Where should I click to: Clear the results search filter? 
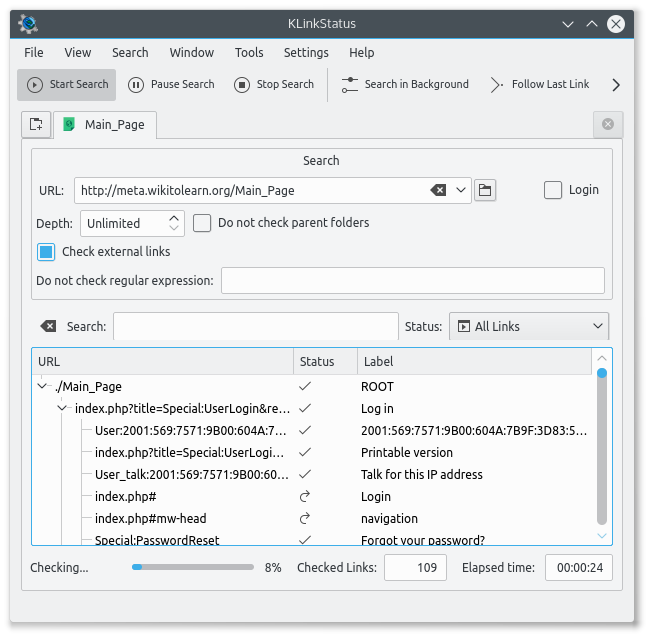click(48, 326)
